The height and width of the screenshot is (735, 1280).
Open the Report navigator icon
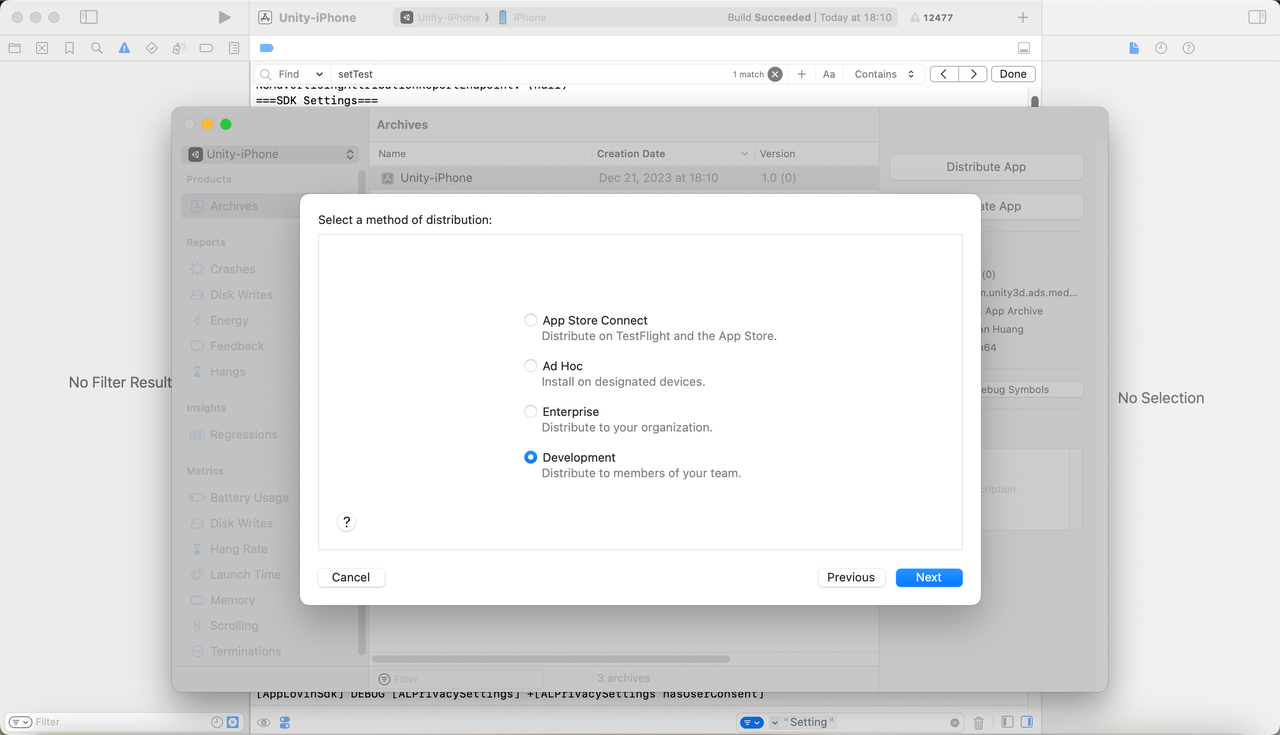click(x=234, y=48)
